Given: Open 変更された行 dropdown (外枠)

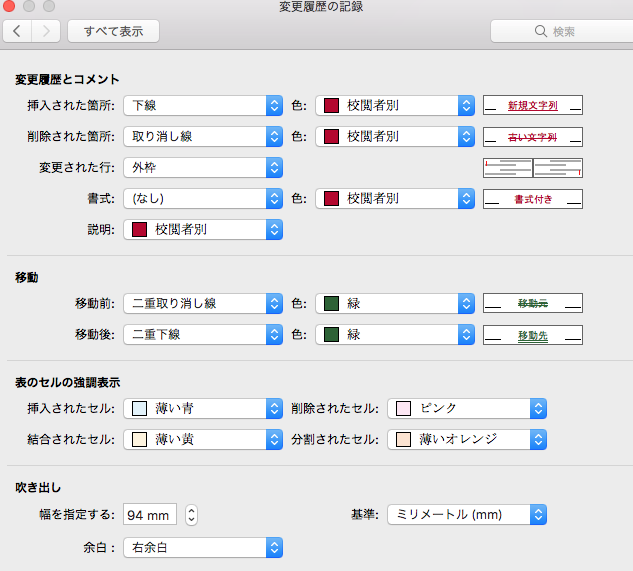Looking at the screenshot, I should (203, 168).
